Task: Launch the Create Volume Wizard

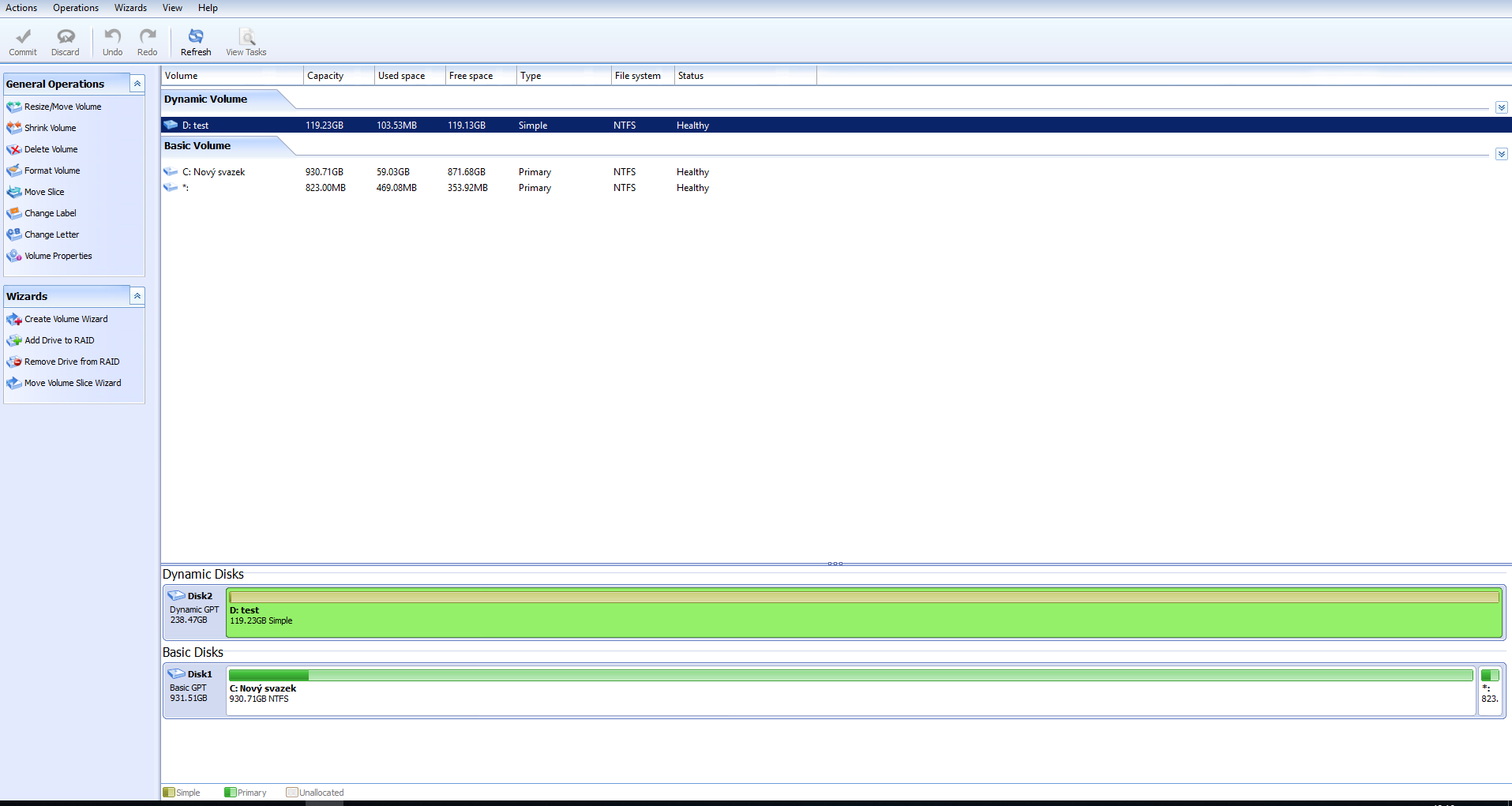Action: 66,319
